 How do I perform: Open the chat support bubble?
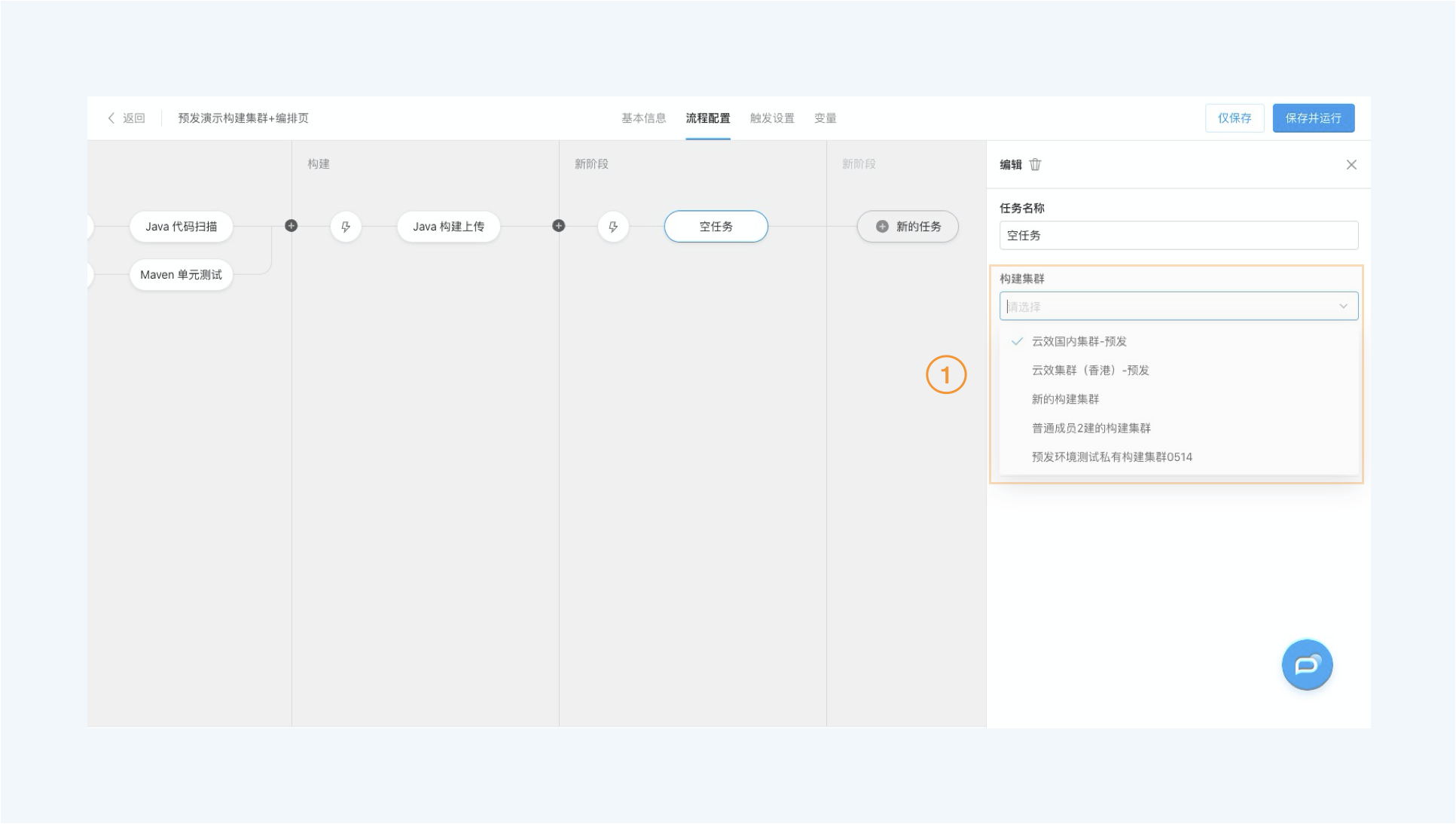click(x=1308, y=664)
